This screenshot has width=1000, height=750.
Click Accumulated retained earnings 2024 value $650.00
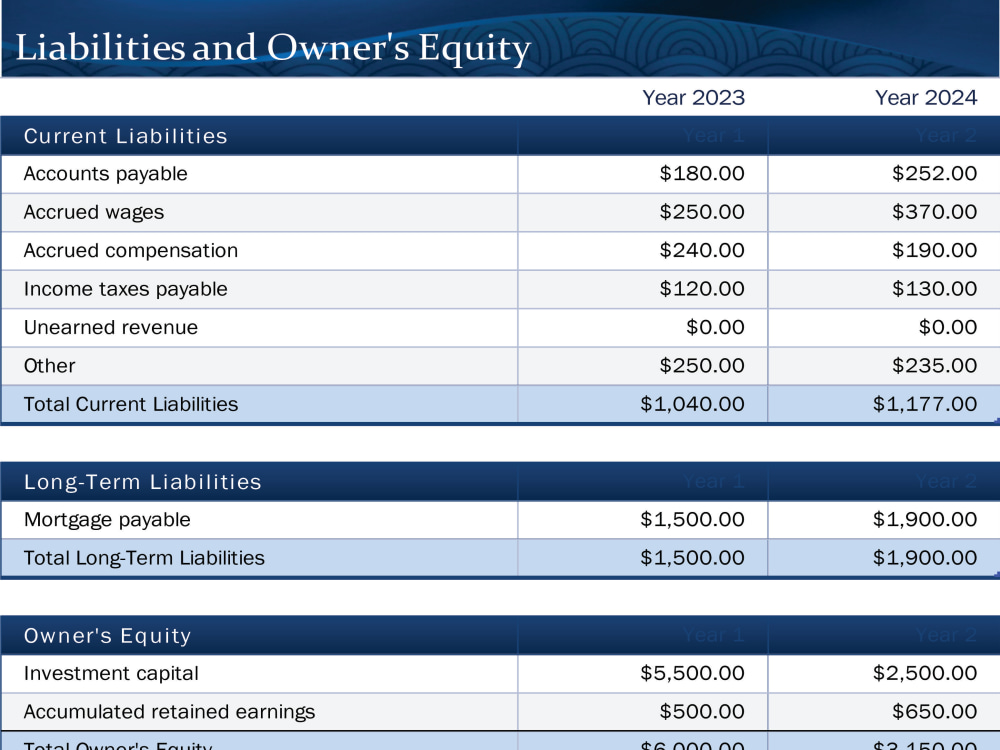click(x=934, y=711)
